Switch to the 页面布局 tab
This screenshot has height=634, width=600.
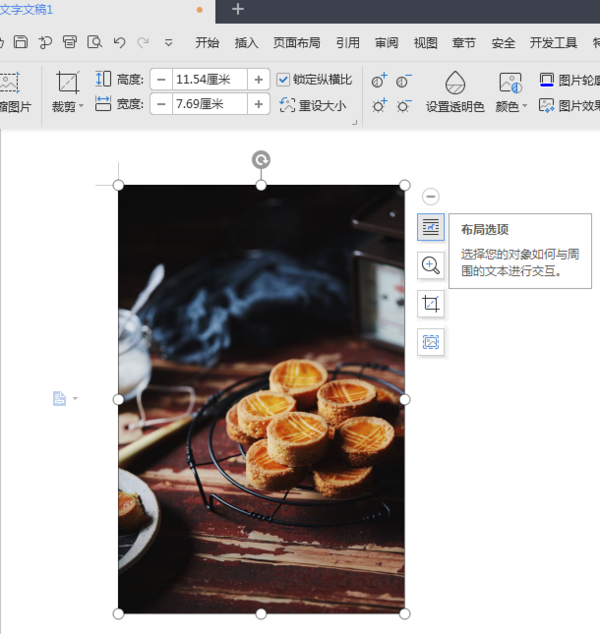coord(297,42)
